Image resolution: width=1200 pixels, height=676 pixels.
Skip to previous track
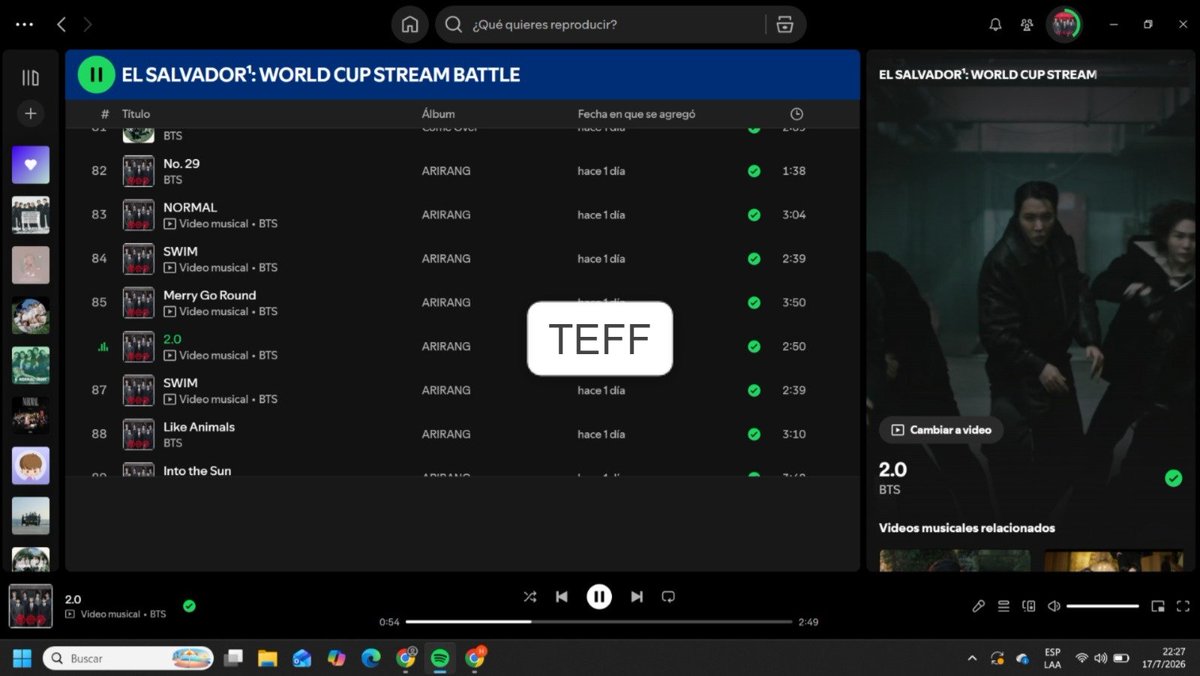pos(562,597)
